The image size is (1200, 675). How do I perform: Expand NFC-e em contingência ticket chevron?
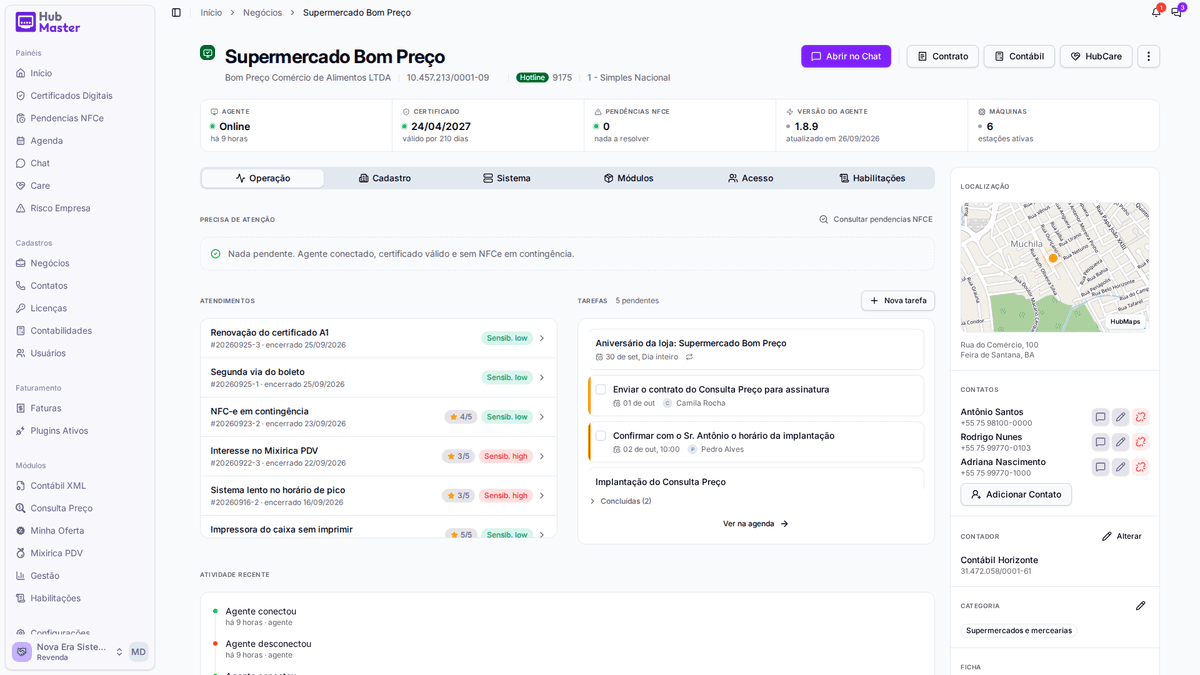click(x=542, y=417)
